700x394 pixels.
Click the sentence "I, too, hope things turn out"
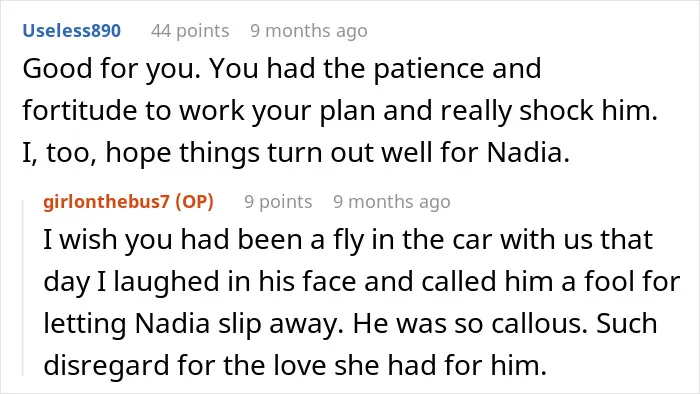[x=296, y=153]
